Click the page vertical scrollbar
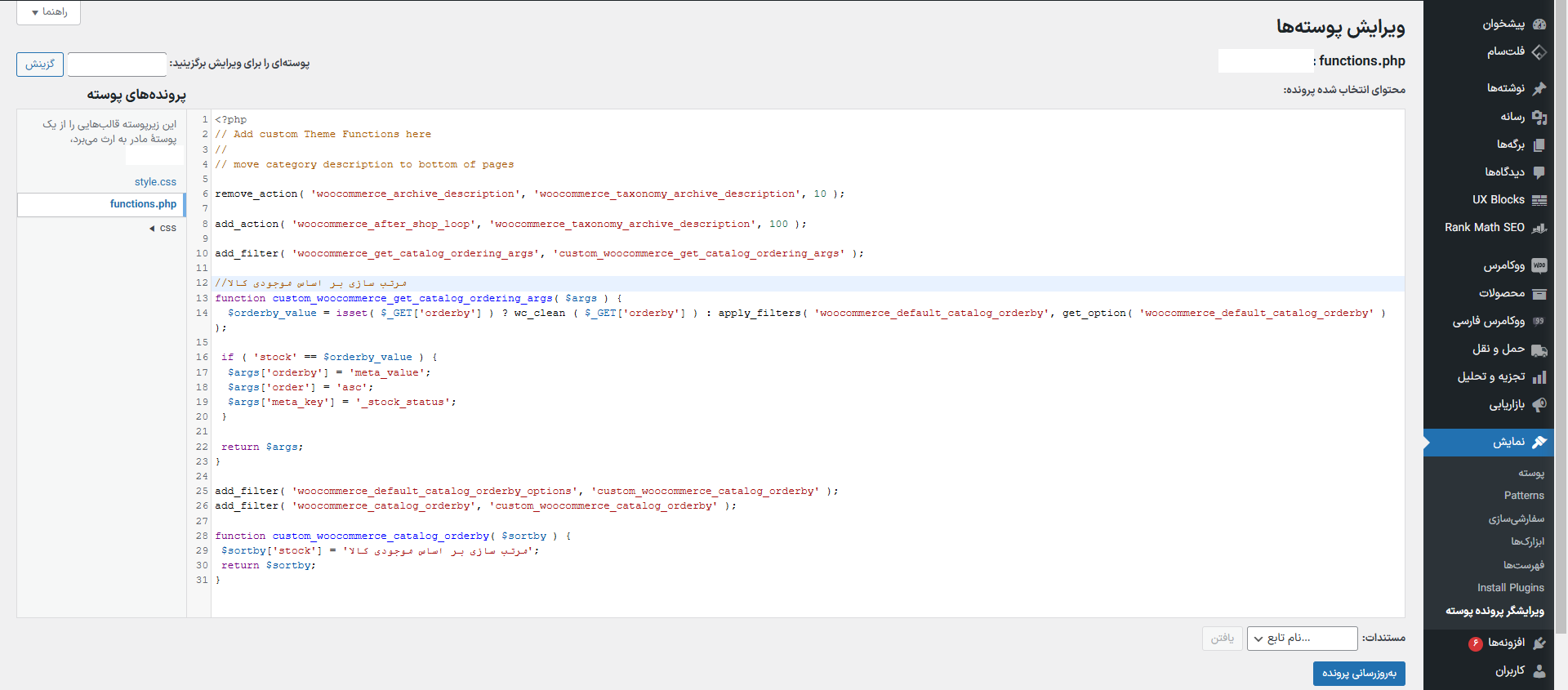This screenshot has width=1568, height=690. pyautogui.click(x=1561, y=317)
